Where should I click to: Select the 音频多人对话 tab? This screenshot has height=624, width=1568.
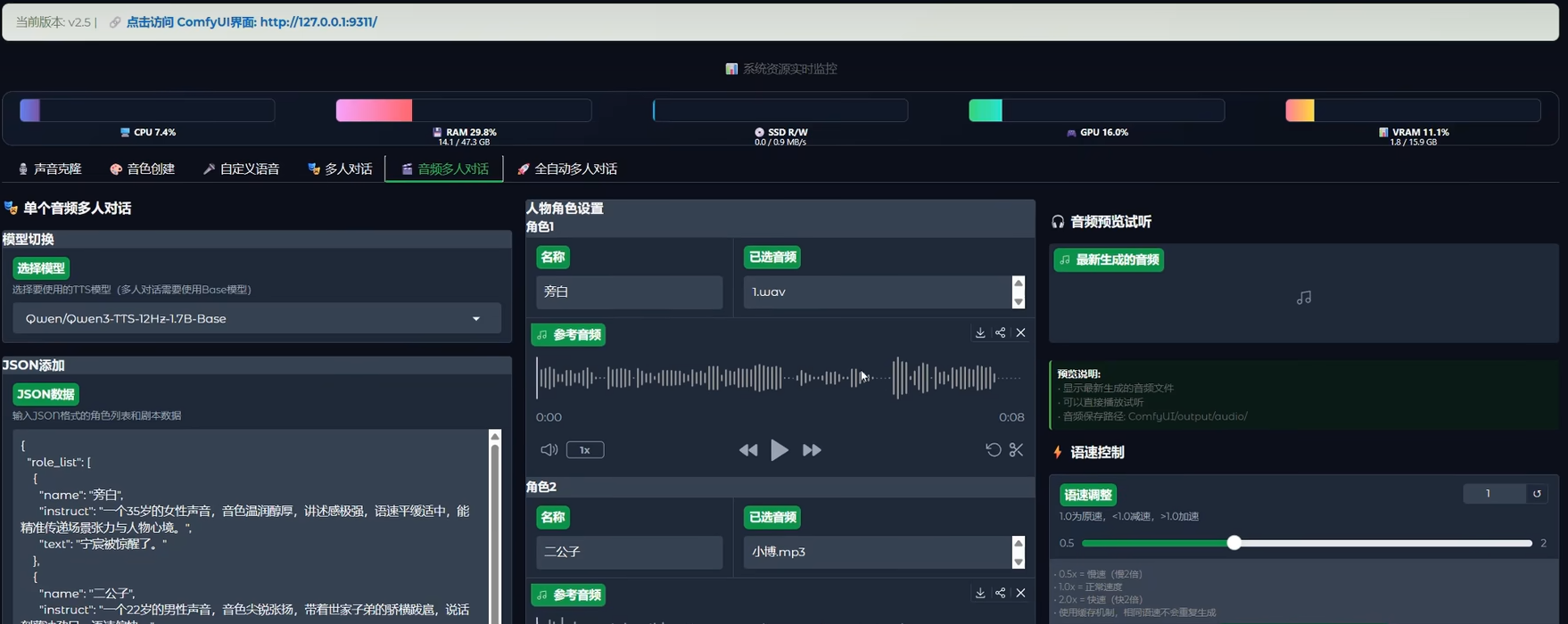(444, 168)
